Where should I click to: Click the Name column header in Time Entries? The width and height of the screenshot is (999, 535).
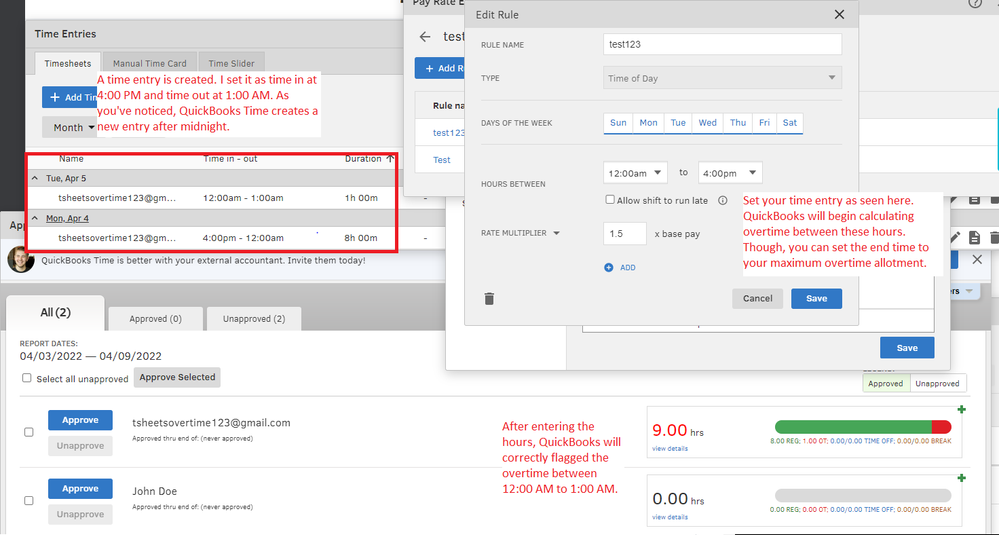coord(71,159)
